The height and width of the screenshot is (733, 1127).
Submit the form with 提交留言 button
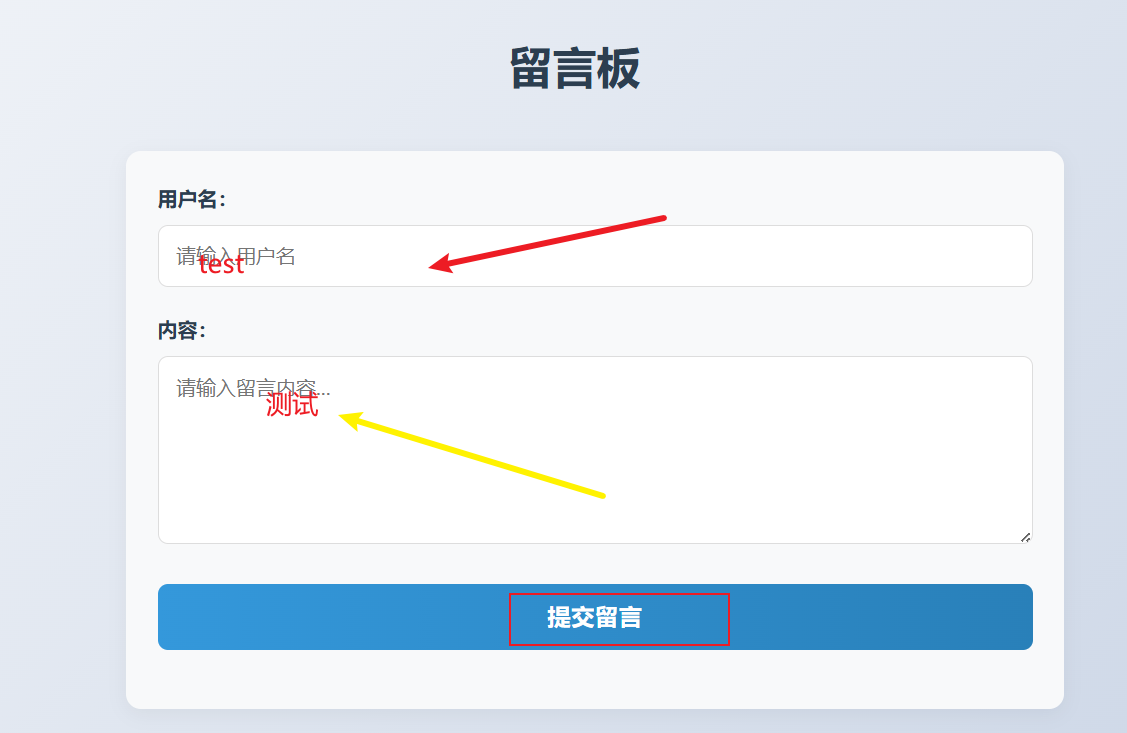pos(595,617)
